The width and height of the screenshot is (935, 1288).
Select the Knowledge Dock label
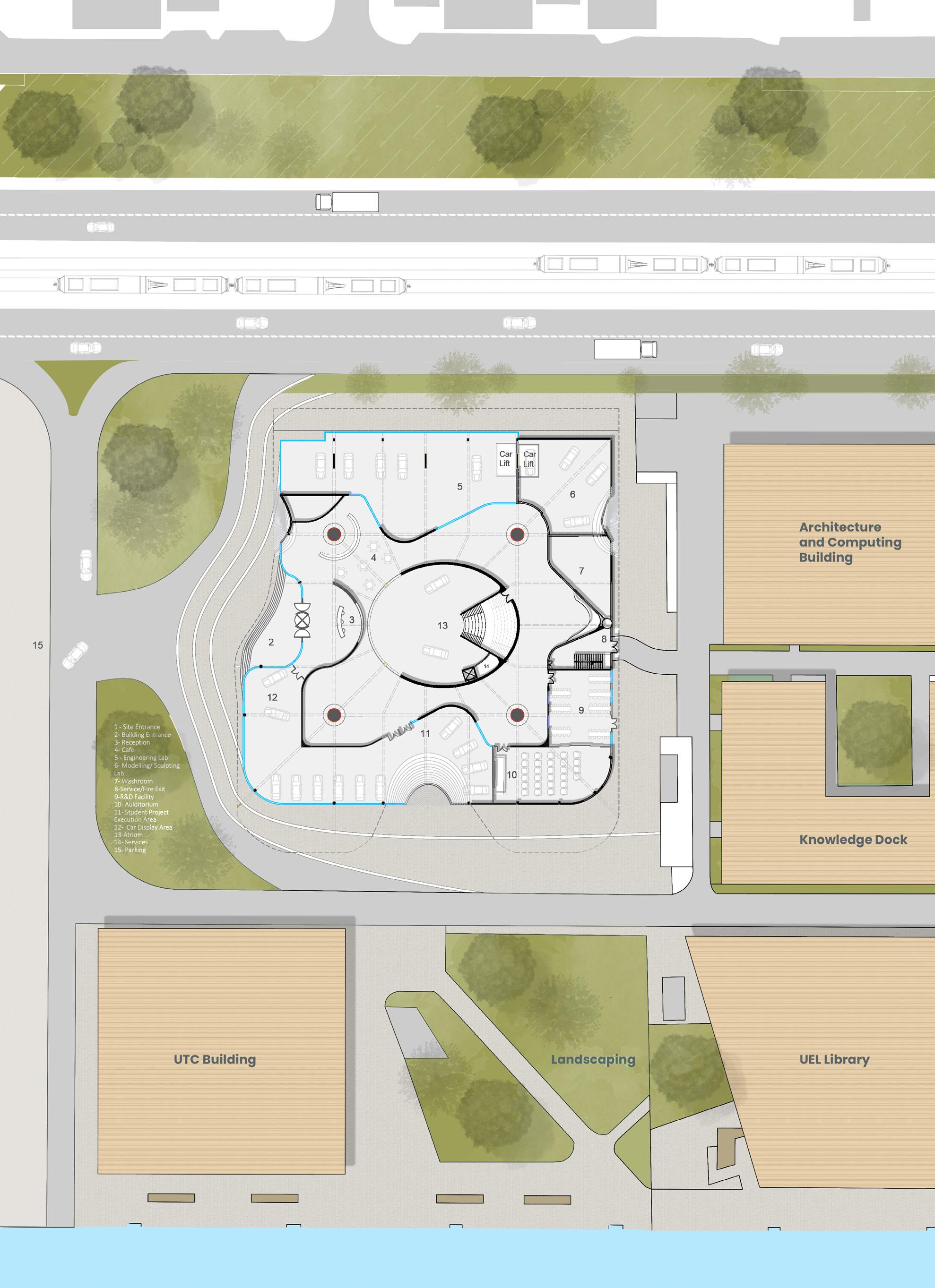[853, 839]
